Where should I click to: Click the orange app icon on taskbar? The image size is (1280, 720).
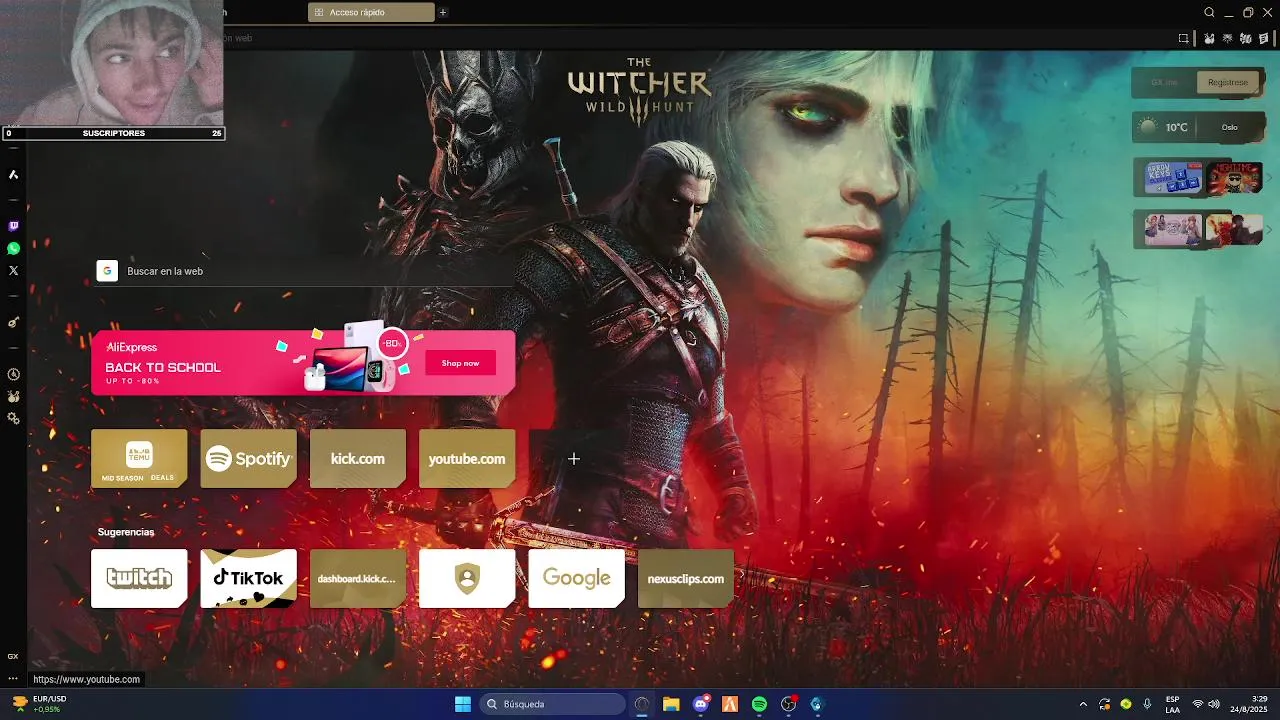[730, 704]
